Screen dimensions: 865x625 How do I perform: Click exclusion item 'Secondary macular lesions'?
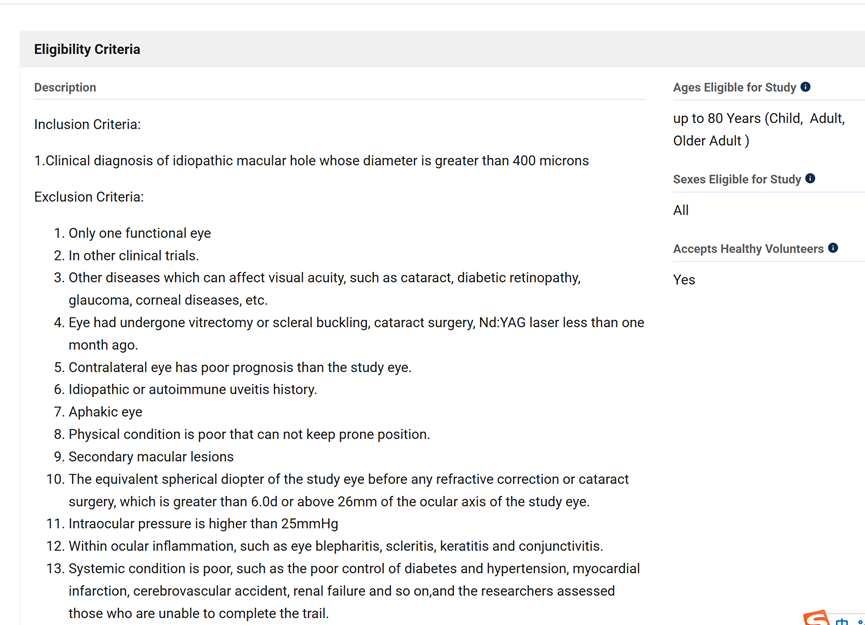click(151, 457)
